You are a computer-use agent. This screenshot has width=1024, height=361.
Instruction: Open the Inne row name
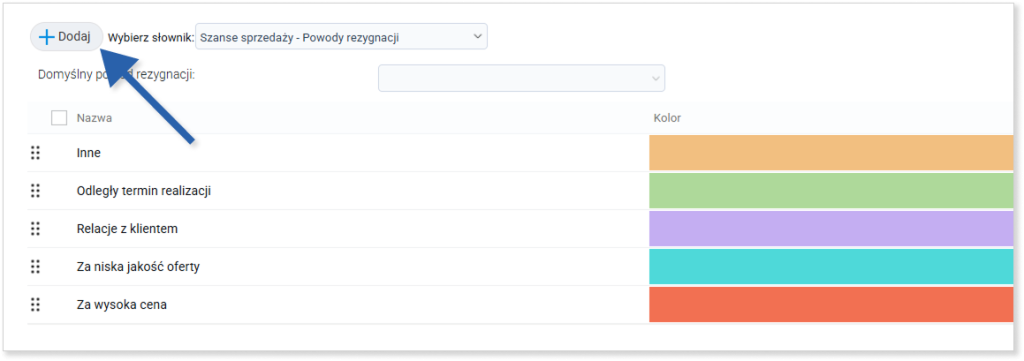(88, 153)
